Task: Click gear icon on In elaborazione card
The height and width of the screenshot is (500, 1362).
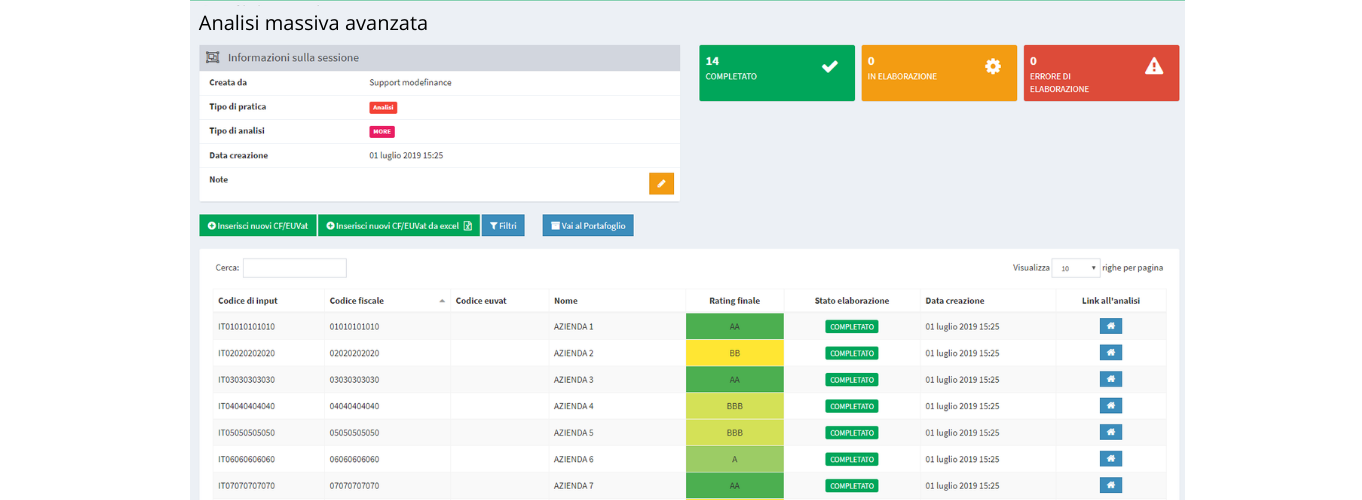Action: [x=992, y=66]
